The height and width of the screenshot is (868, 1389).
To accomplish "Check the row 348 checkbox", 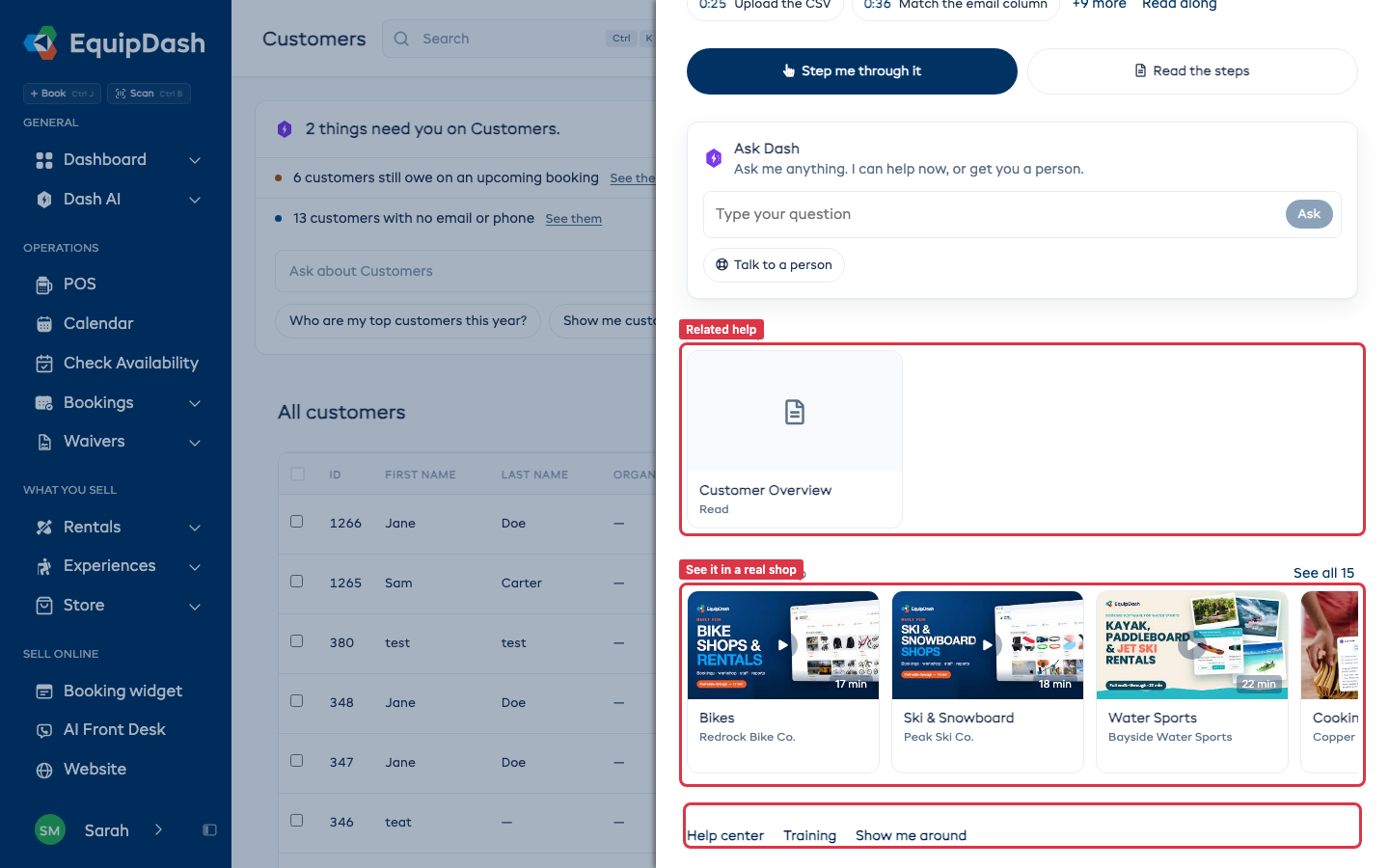I will 297,701.
